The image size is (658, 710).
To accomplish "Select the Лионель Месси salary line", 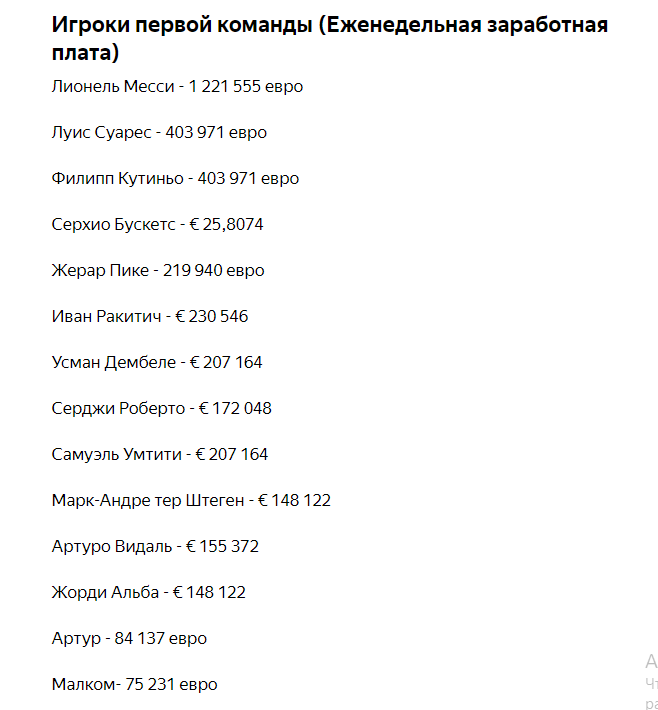I will pyautogui.click(x=177, y=86).
